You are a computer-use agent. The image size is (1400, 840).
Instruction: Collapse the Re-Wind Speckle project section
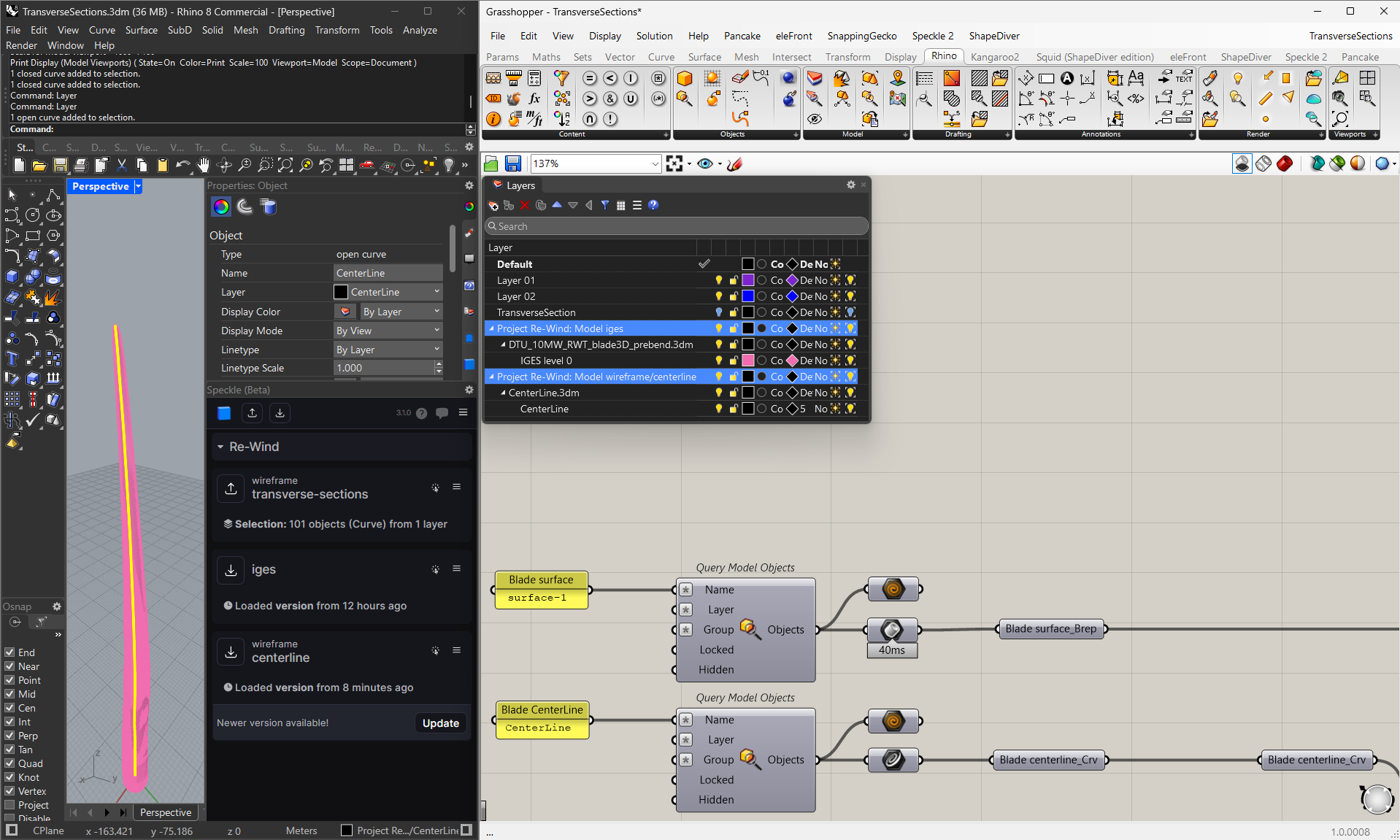(220, 447)
